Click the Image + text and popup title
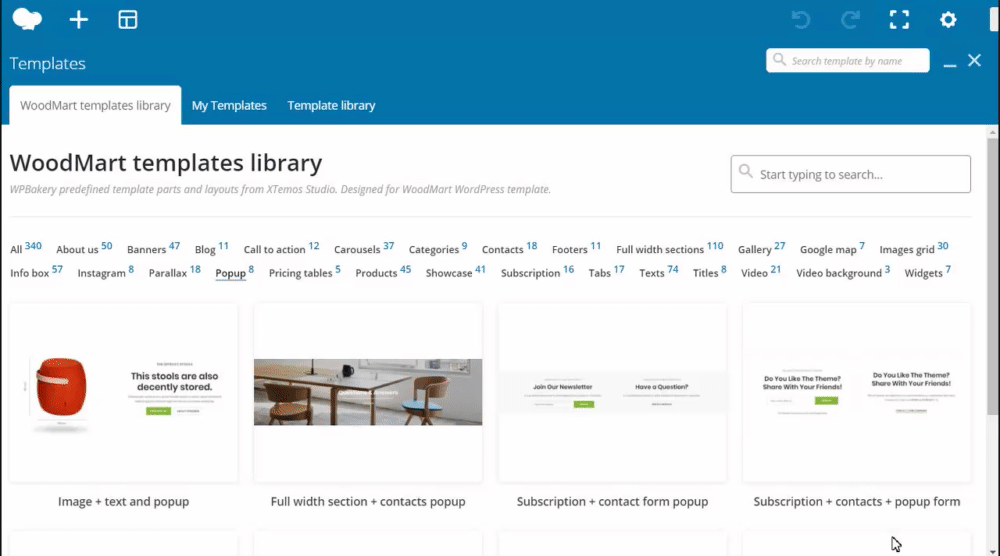The width and height of the screenshot is (1000, 556). point(124,501)
